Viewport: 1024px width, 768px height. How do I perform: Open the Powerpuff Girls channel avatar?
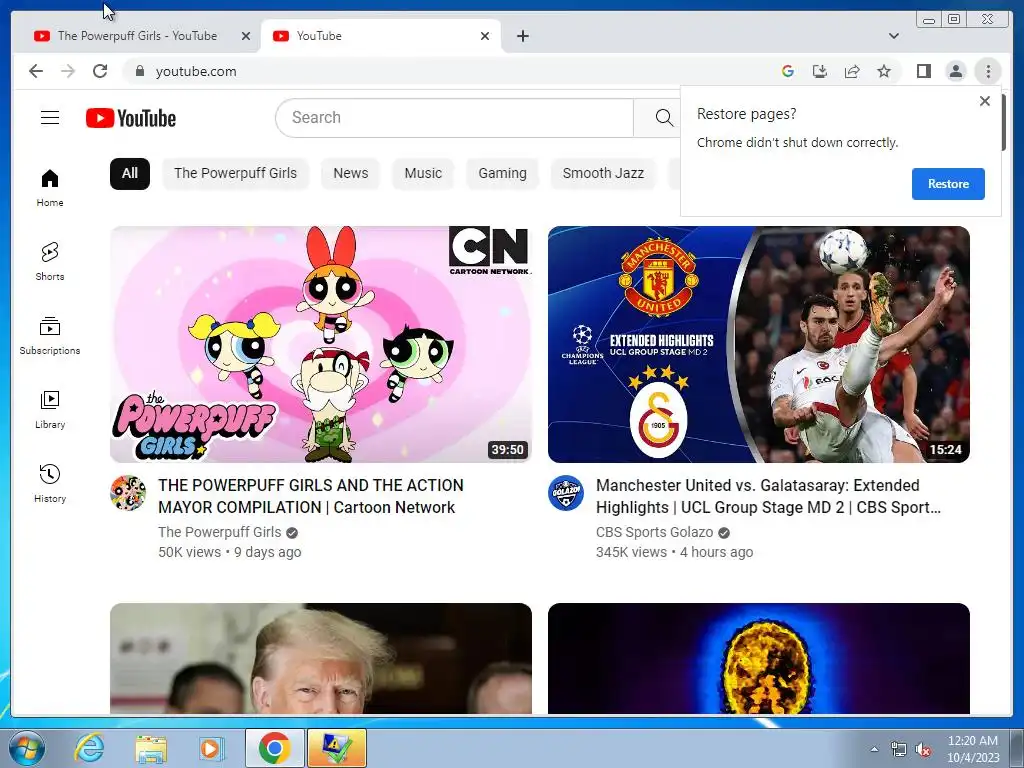(x=127, y=493)
